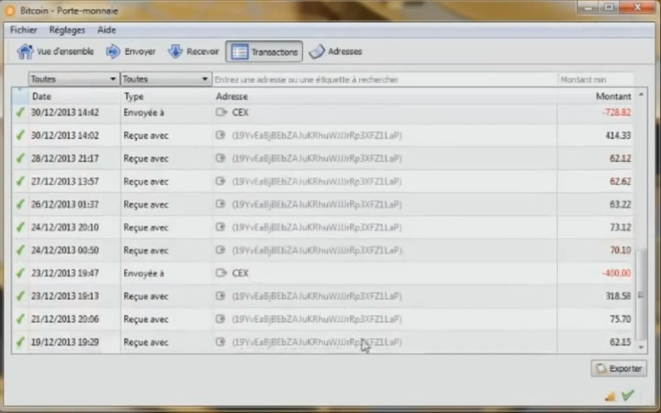Select the date 30/12/2013 14:42
Screen dimensions: 661x413
pos(65,113)
